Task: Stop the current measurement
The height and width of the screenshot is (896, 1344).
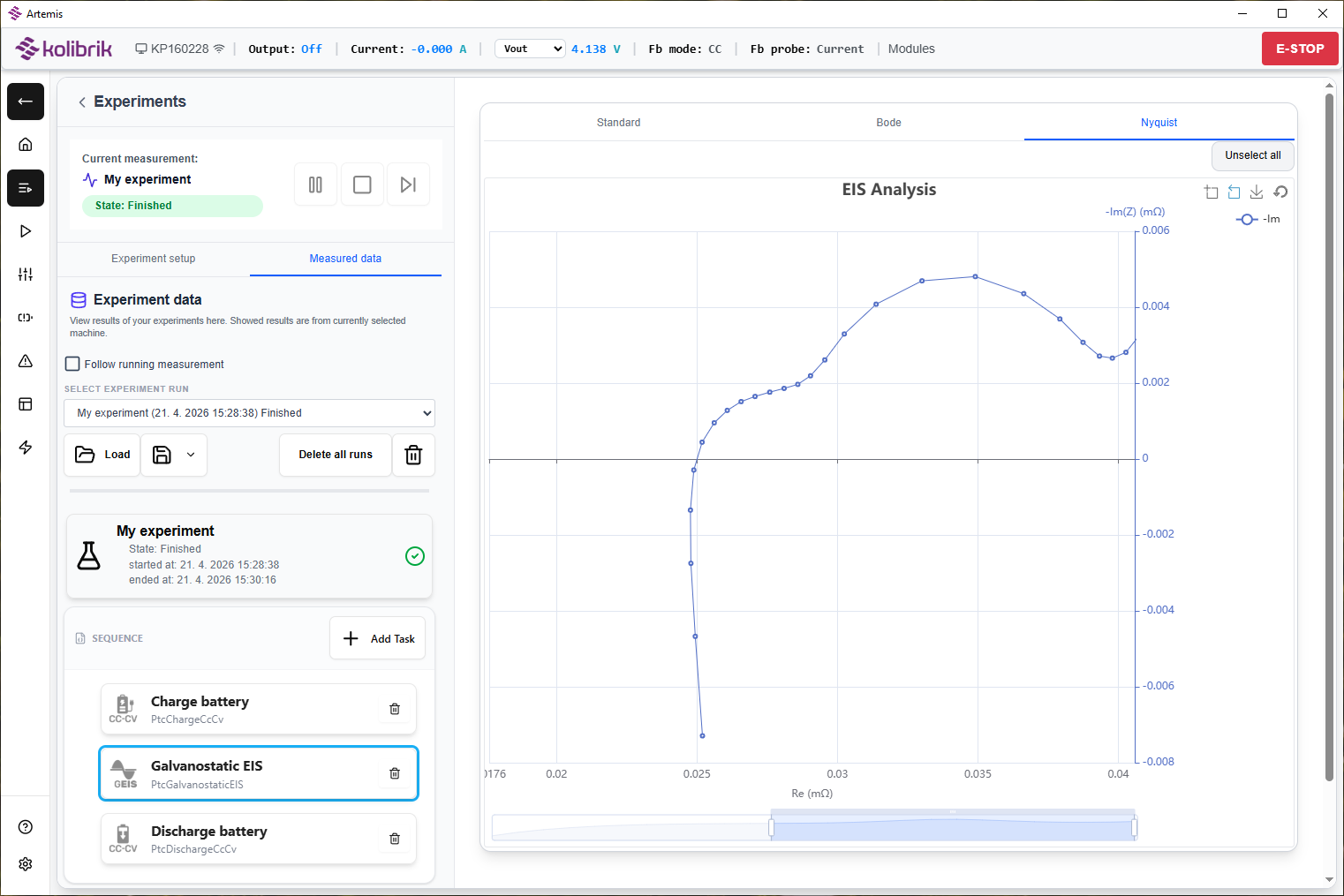Action: point(362,184)
